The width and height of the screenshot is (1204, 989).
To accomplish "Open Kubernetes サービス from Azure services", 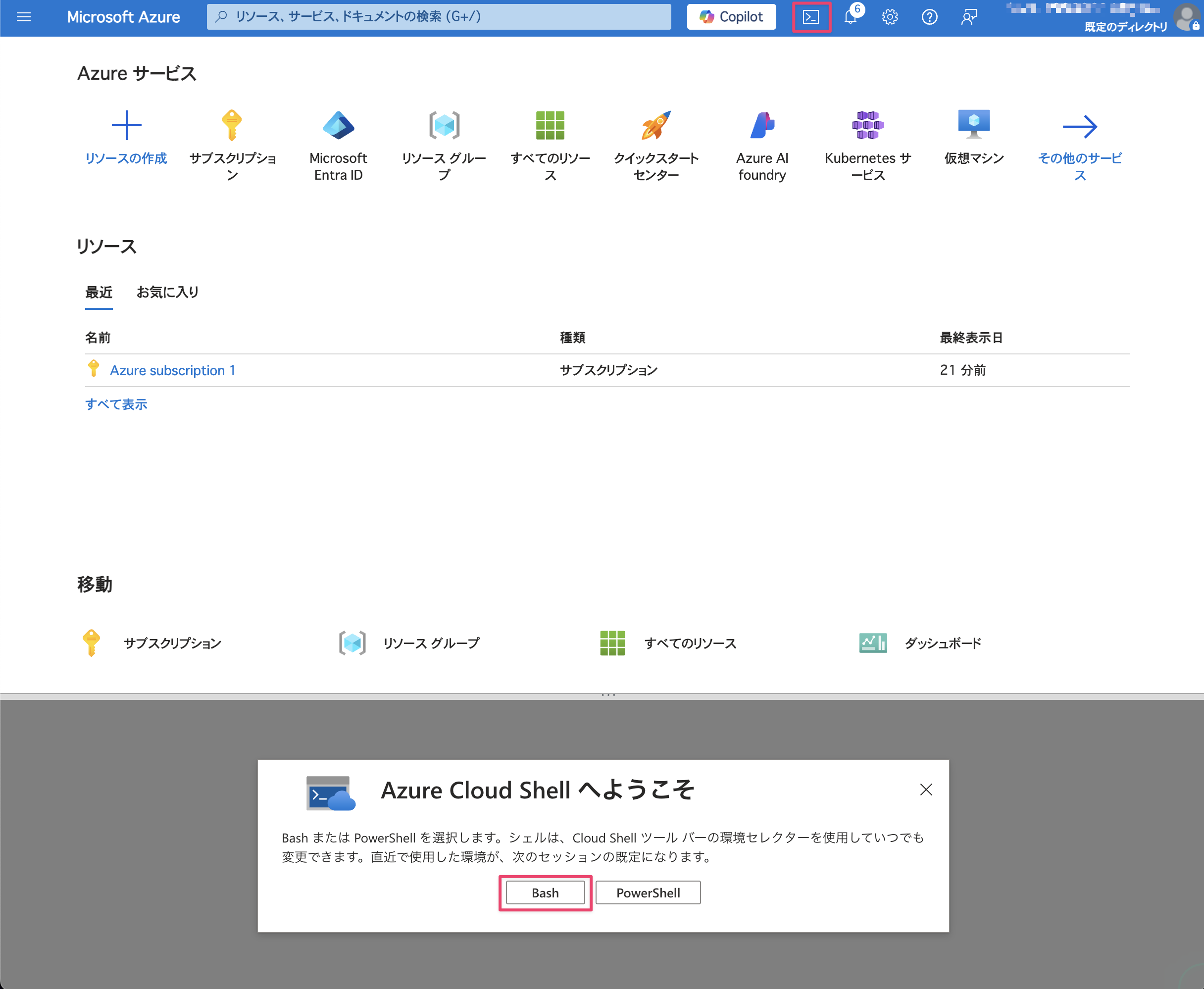I will pyautogui.click(x=868, y=125).
